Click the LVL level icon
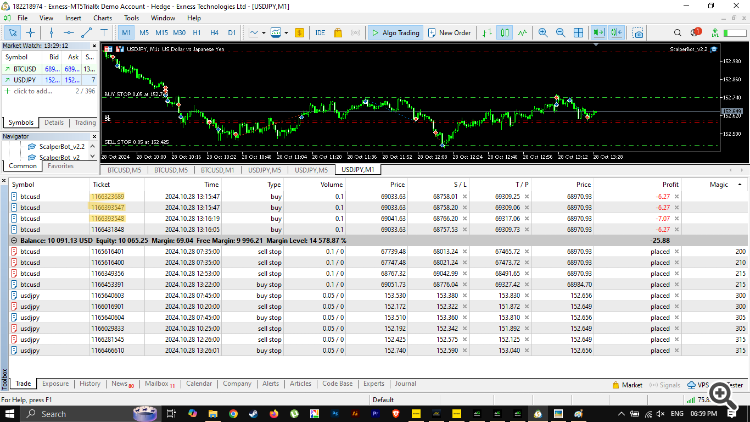The image size is (750, 422). point(715,33)
